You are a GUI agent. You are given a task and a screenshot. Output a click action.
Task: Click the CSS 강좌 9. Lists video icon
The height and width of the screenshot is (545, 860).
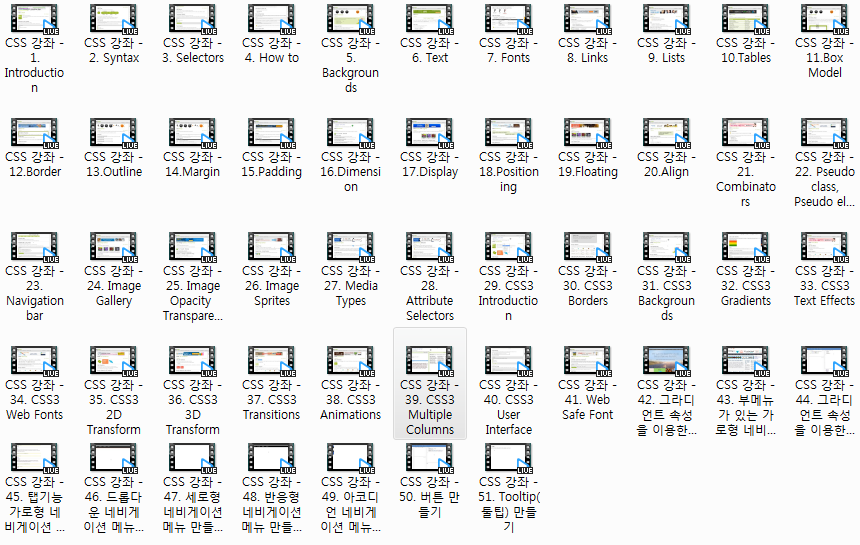point(666,19)
